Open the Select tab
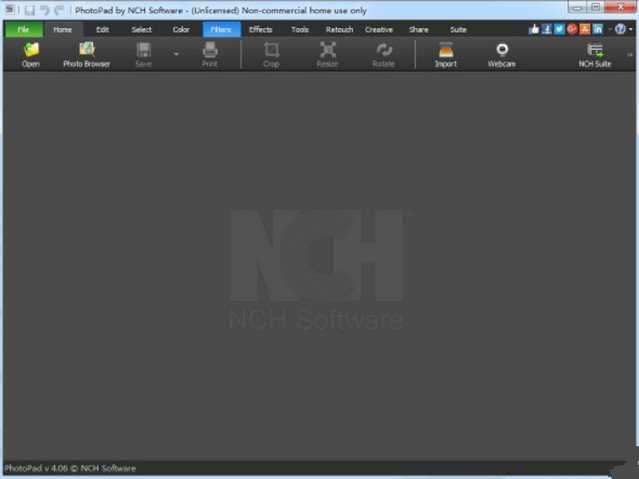639x479 pixels. point(141,29)
